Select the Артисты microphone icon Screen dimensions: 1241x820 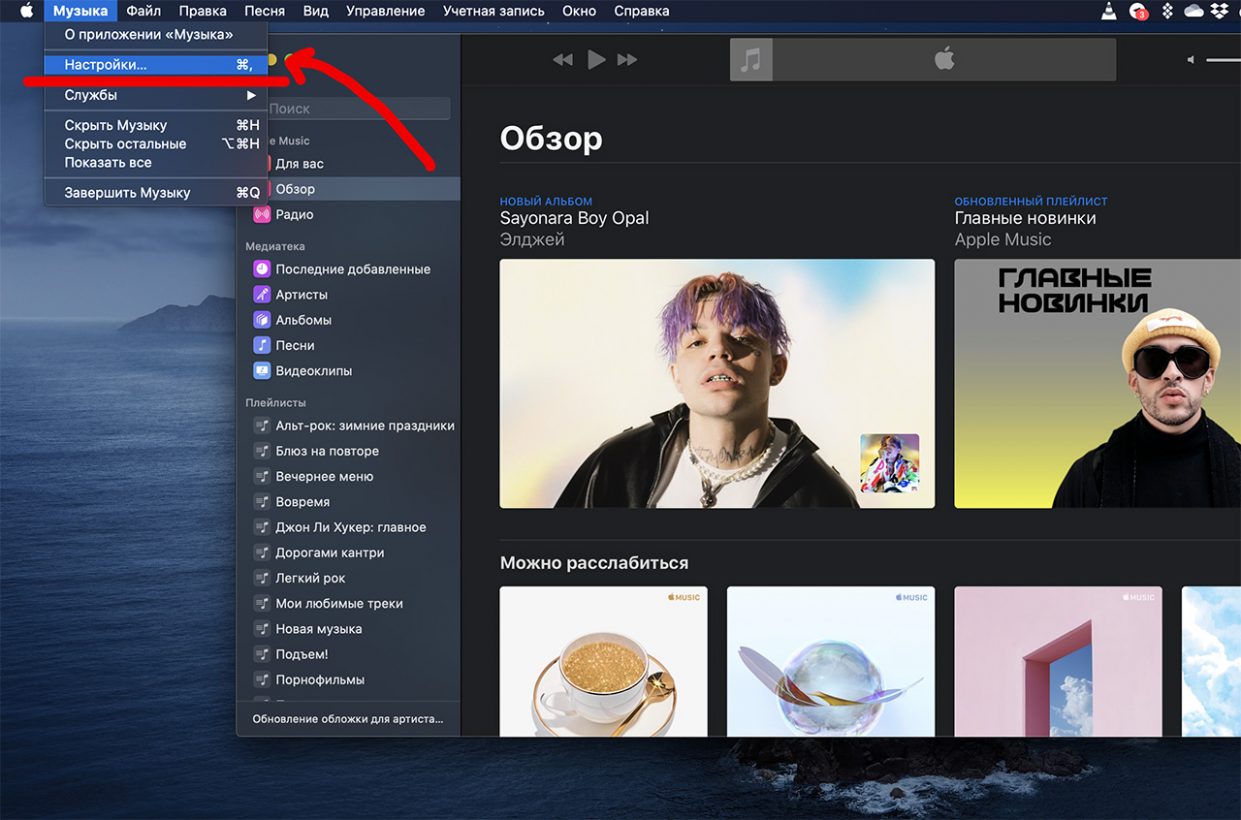(x=261, y=294)
